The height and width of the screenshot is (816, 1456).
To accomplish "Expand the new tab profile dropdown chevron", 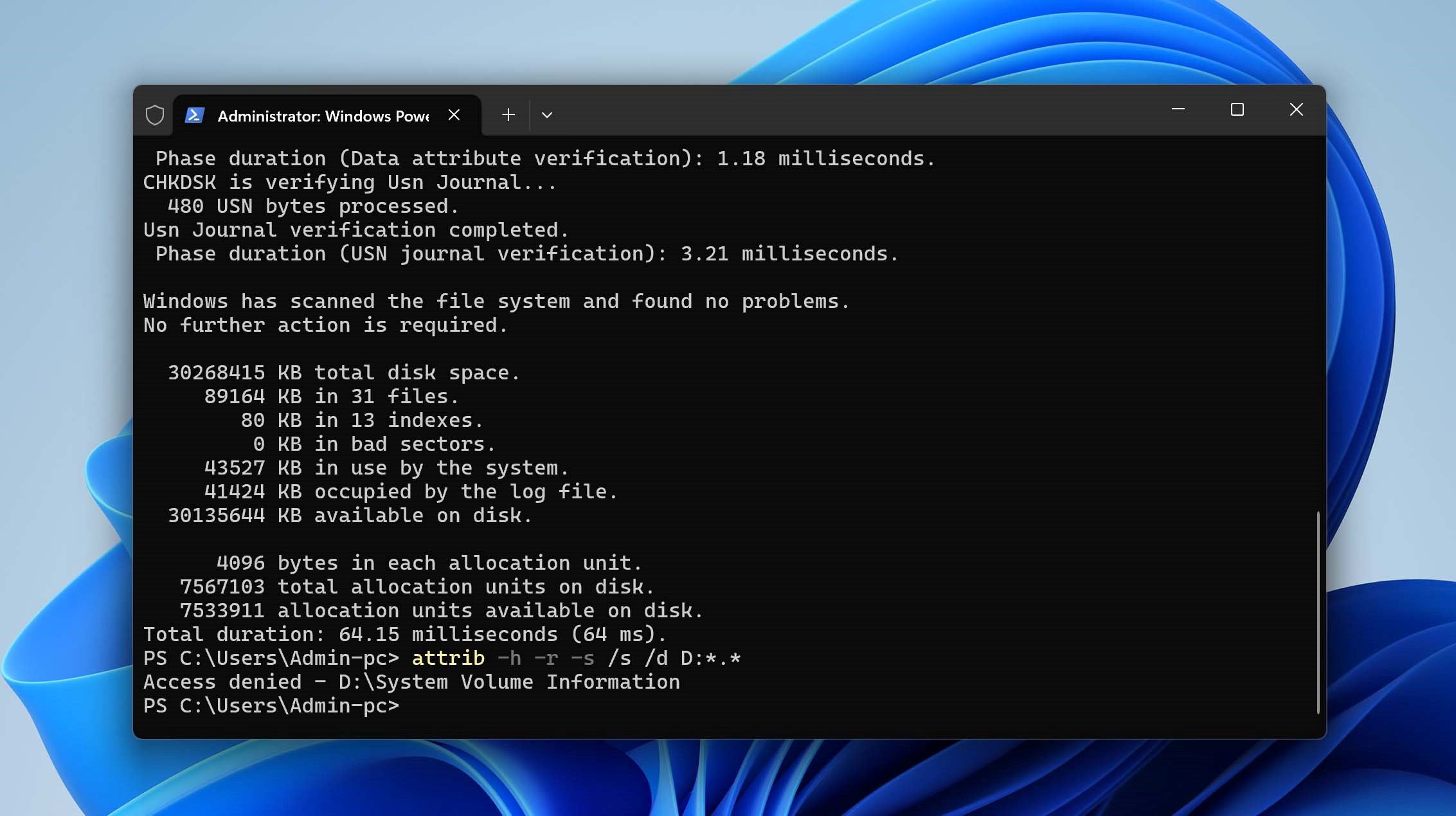I will point(547,115).
